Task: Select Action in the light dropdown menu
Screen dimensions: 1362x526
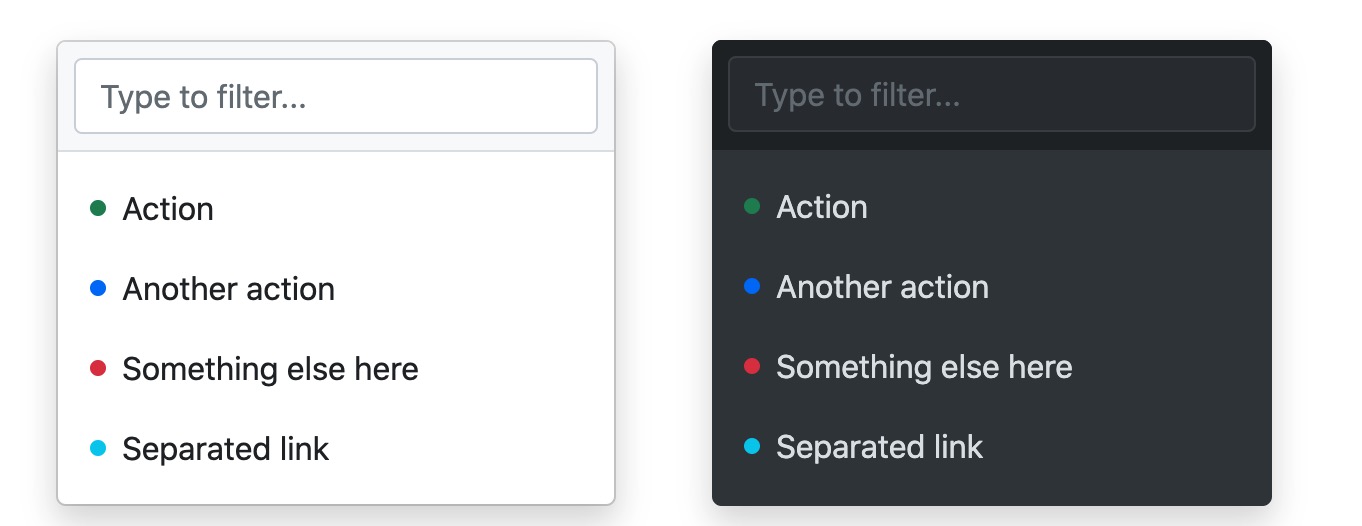Action: coord(168,209)
